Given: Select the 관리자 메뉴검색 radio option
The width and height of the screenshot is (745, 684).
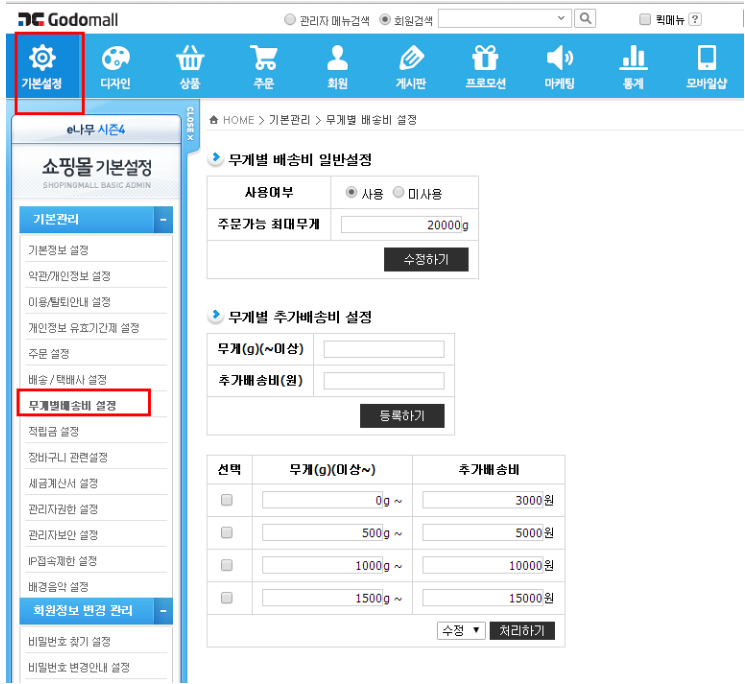Looking at the screenshot, I should coord(290,19).
